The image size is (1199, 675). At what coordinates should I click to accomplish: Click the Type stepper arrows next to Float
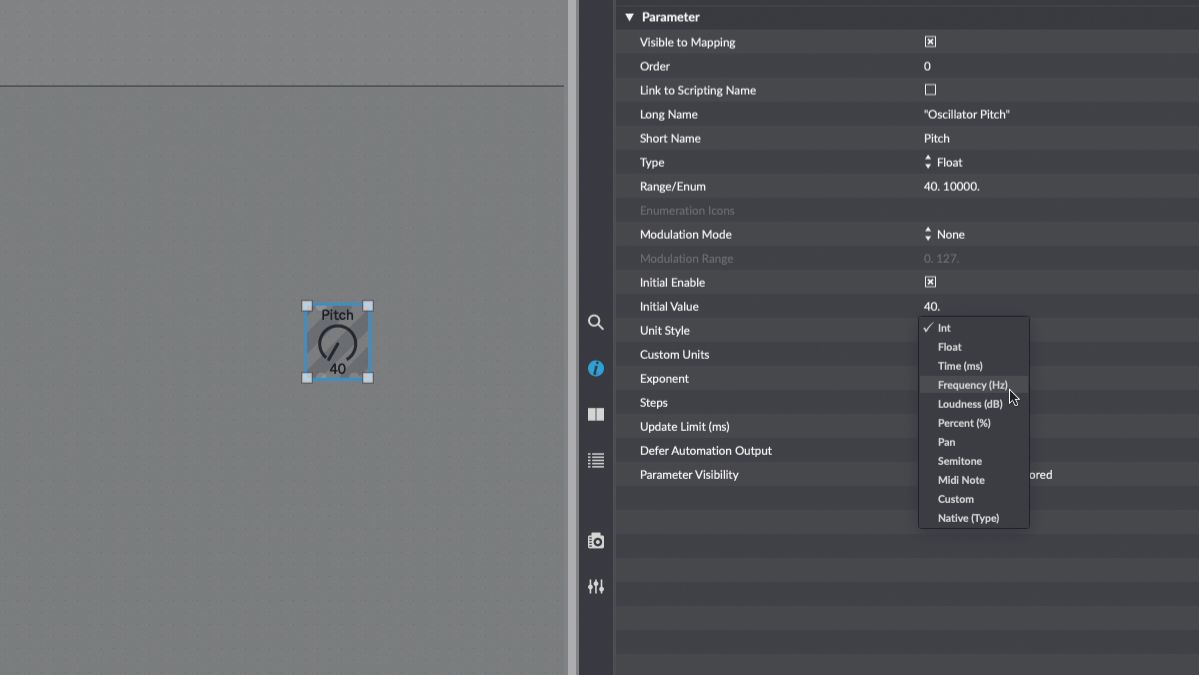[928, 161]
